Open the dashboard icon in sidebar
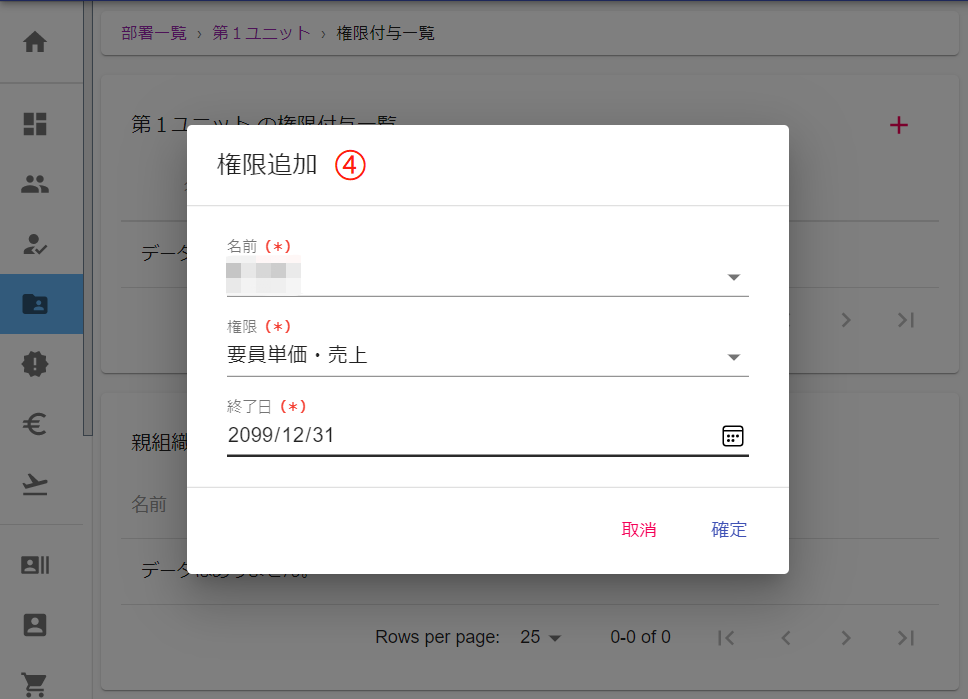Viewport: 968px width, 699px height. click(35, 124)
